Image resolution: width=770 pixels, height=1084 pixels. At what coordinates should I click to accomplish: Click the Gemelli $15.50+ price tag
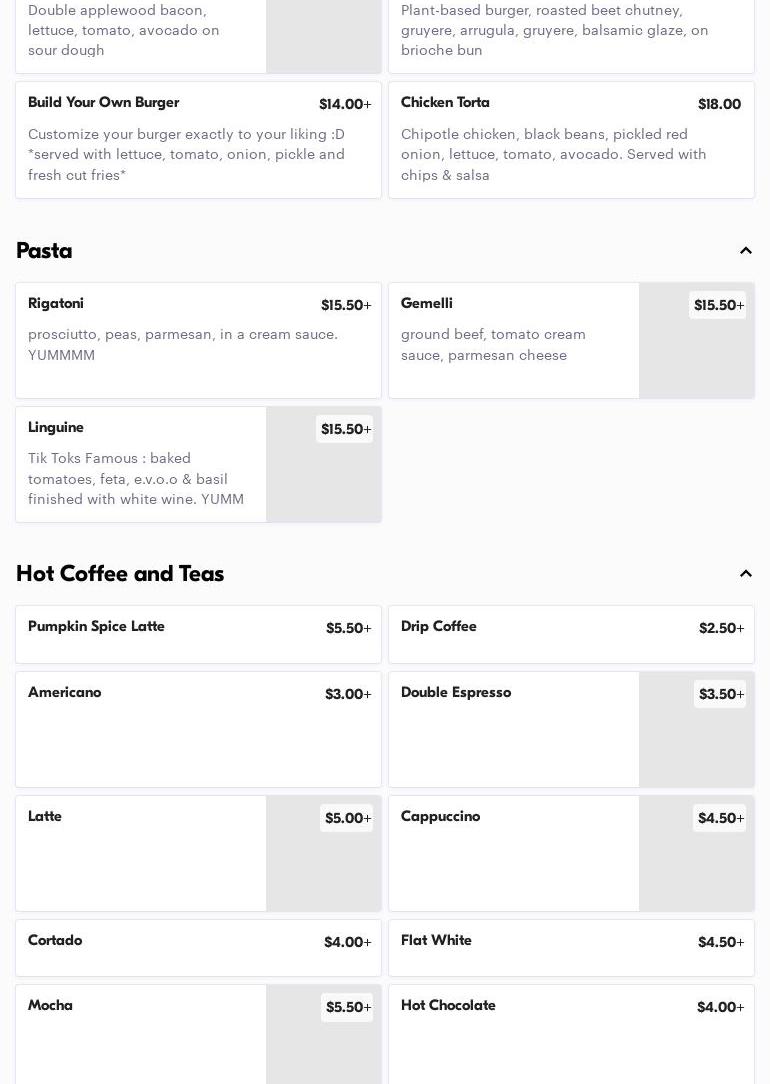tap(718, 306)
